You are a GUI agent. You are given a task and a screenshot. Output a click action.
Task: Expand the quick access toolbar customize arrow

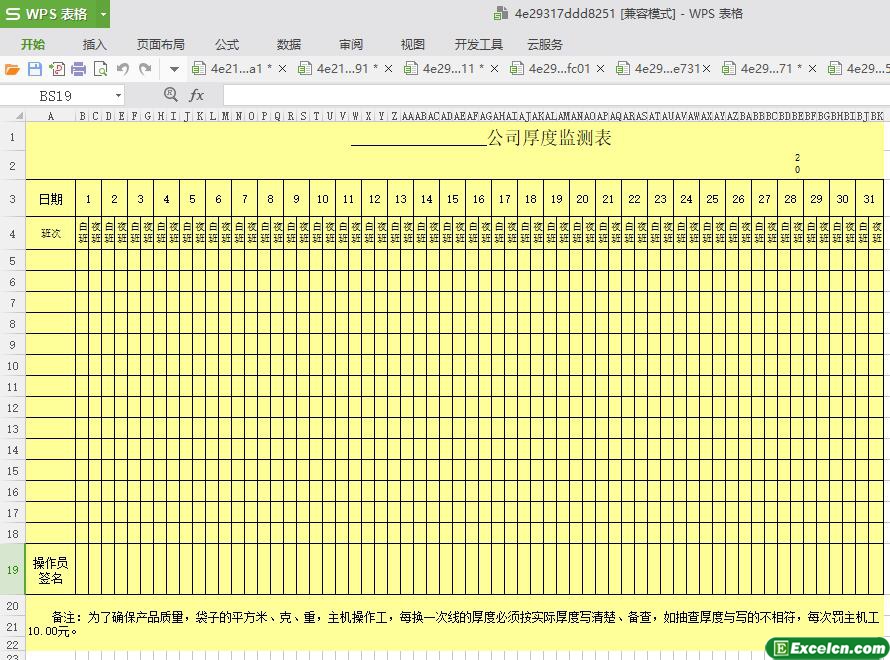coord(173,69)
